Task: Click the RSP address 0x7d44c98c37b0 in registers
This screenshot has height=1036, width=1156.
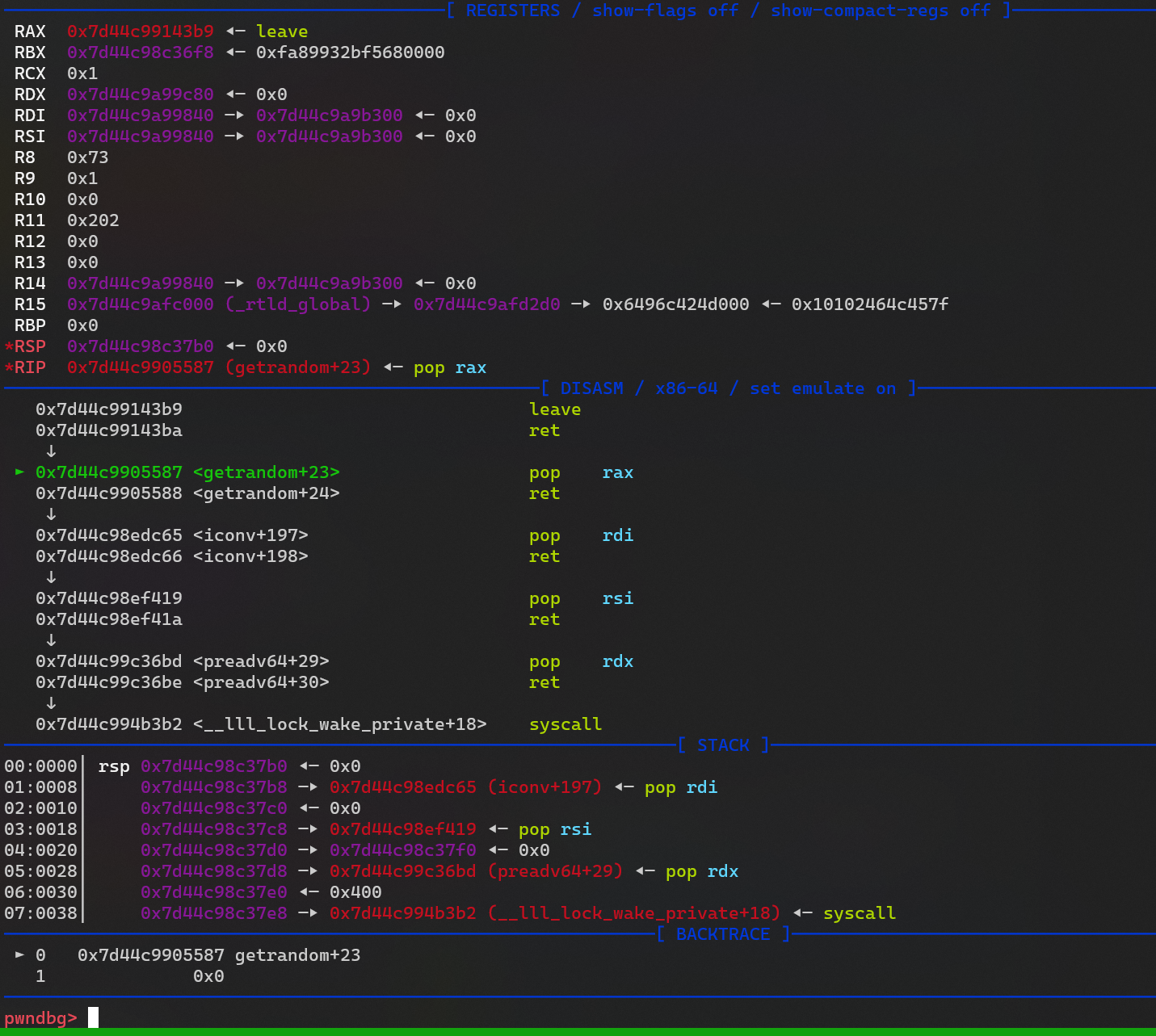Action: [x=141, y=346]
